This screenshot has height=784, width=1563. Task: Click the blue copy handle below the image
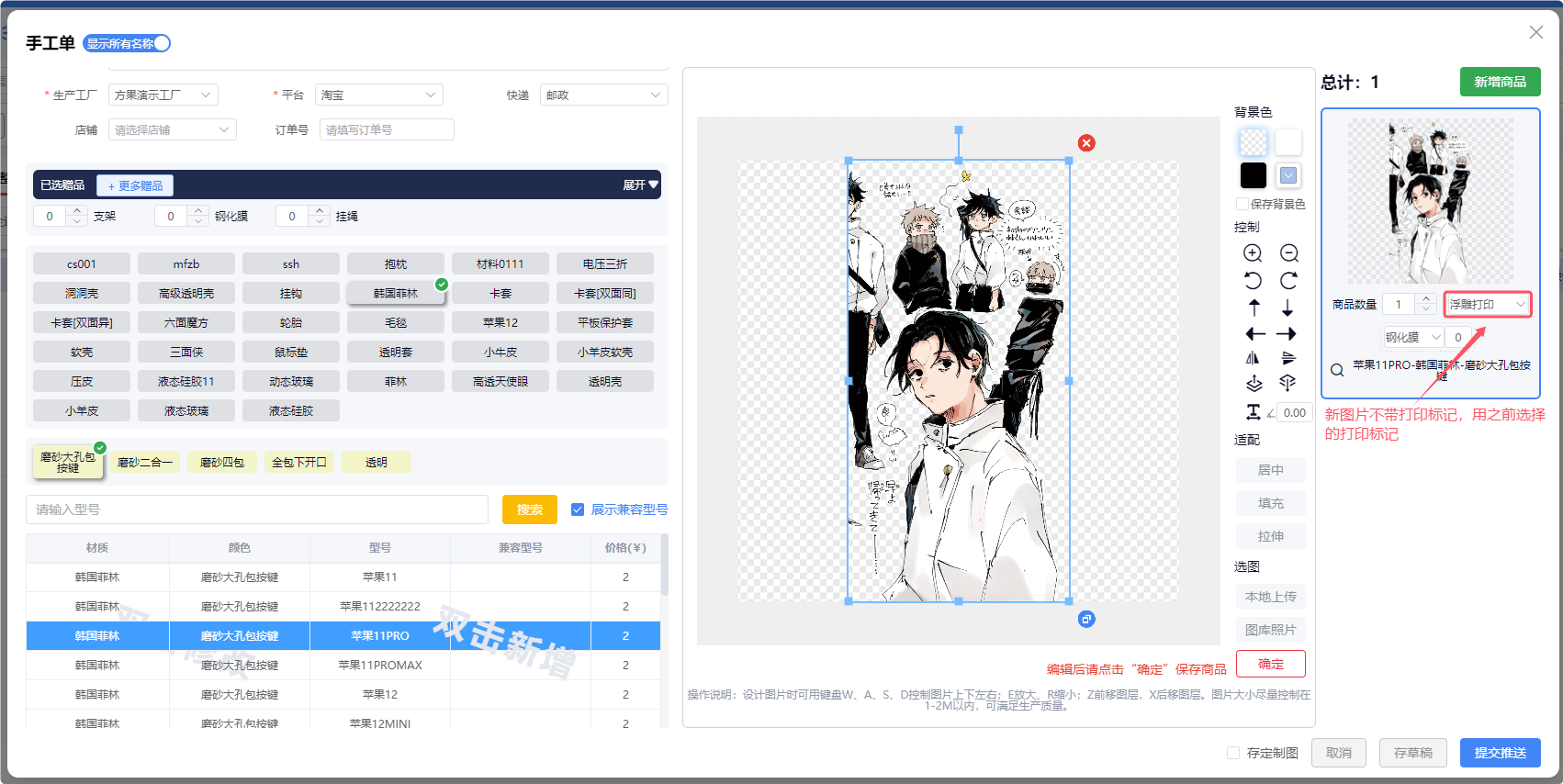click(x=1086, y=620)
